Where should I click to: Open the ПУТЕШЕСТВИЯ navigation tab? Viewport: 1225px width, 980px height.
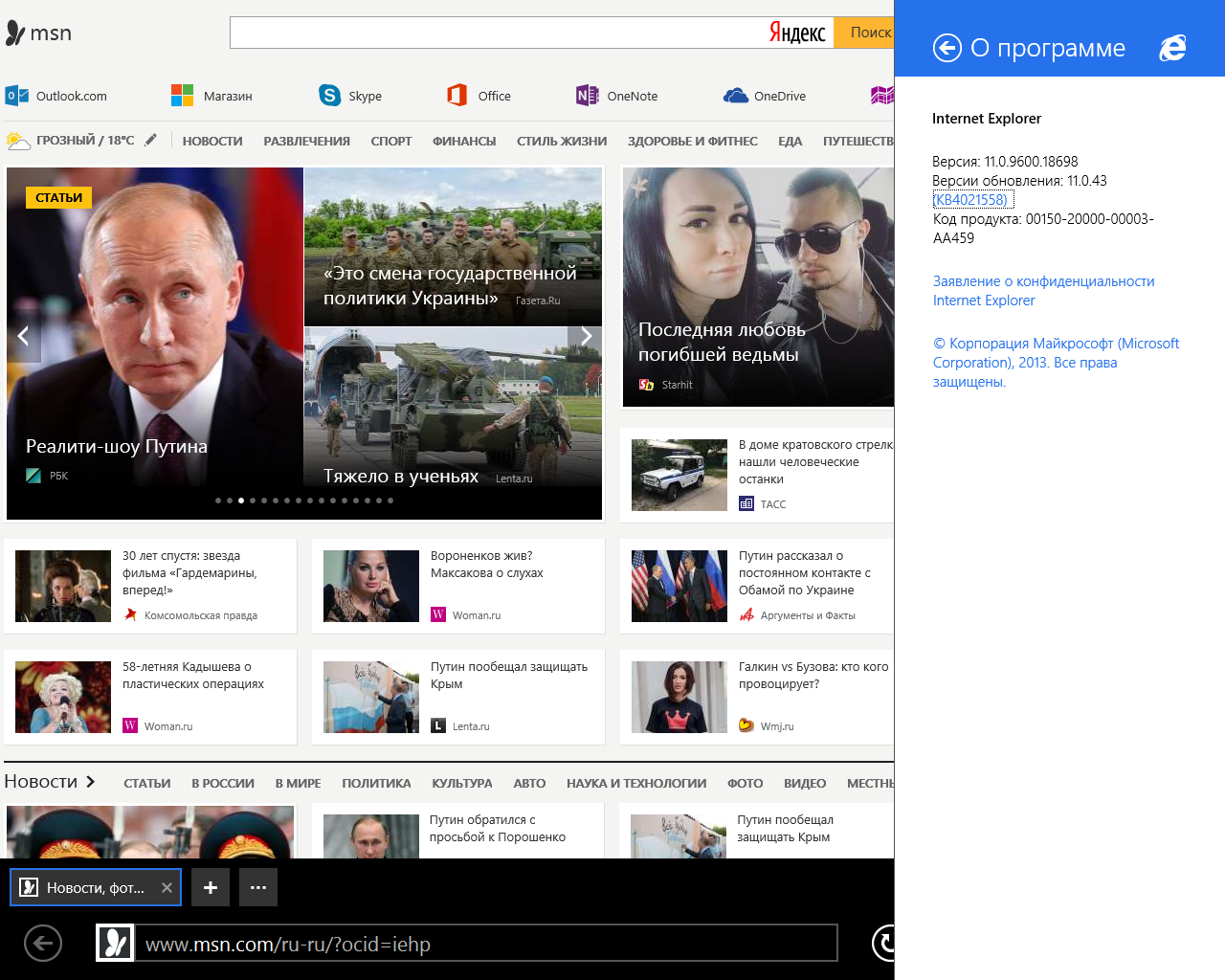858,141
